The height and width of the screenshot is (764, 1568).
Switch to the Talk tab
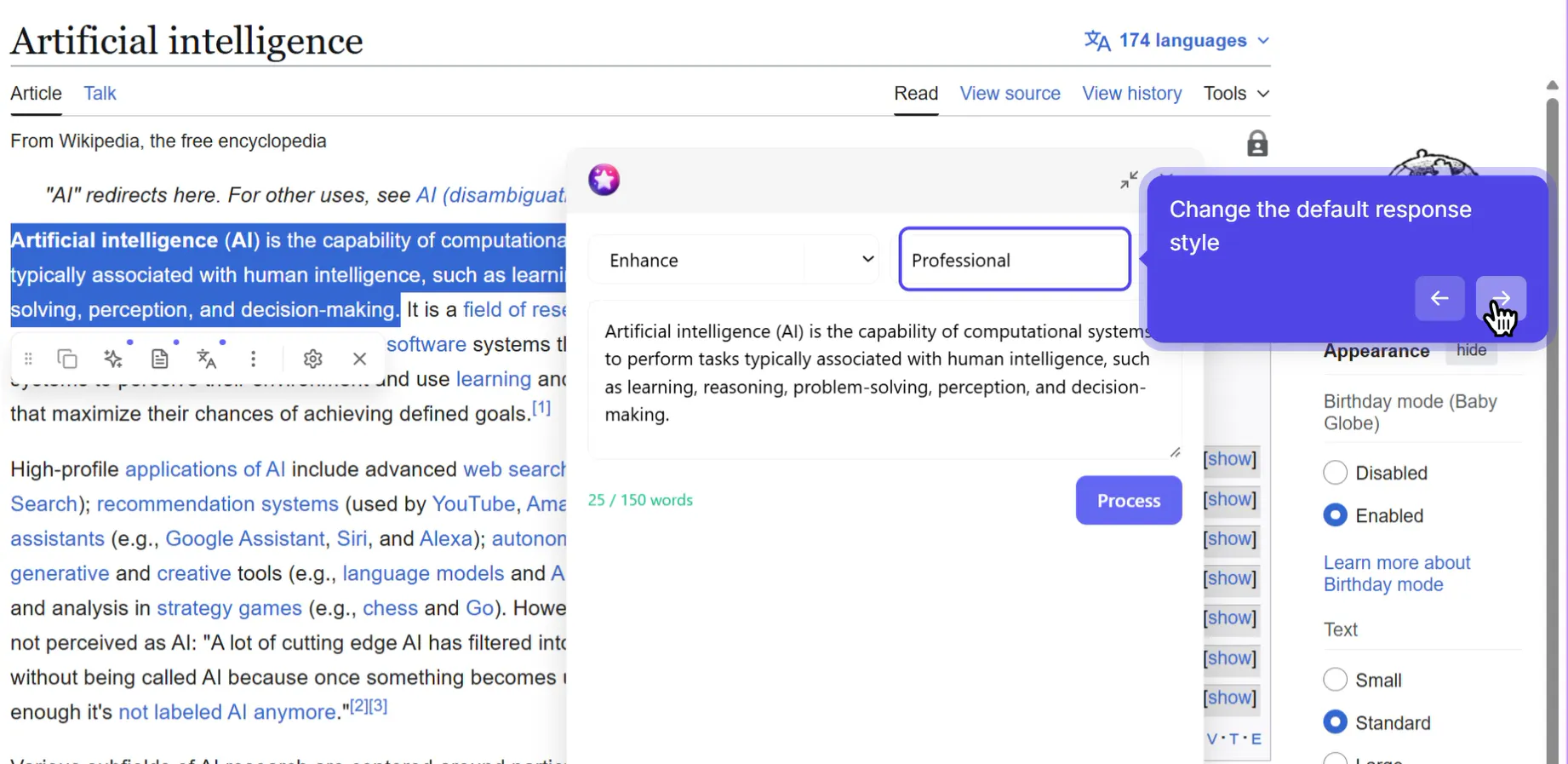click(100, 93)
